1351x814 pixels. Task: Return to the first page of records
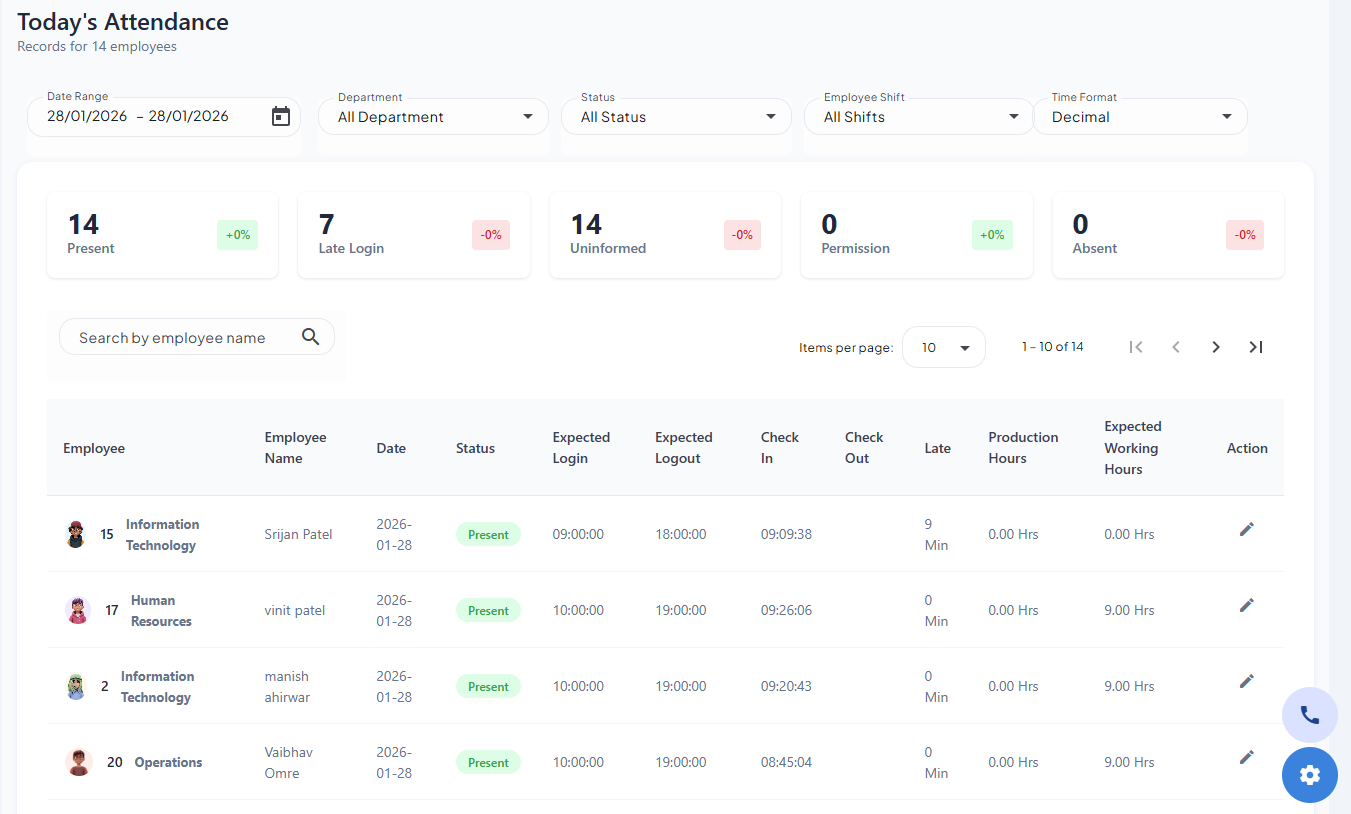(1136, 346)
